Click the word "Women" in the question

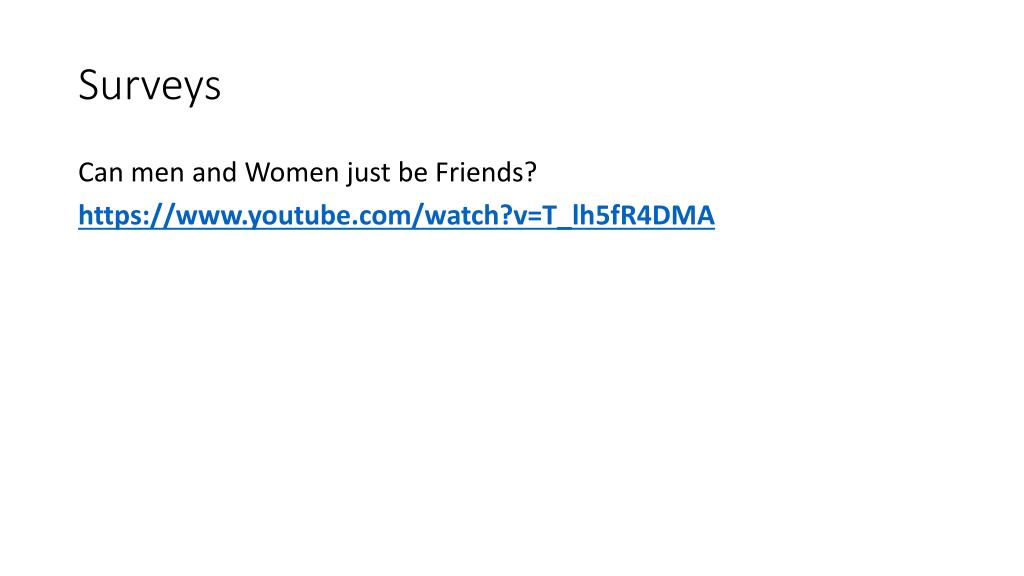[x=292, y=172]
